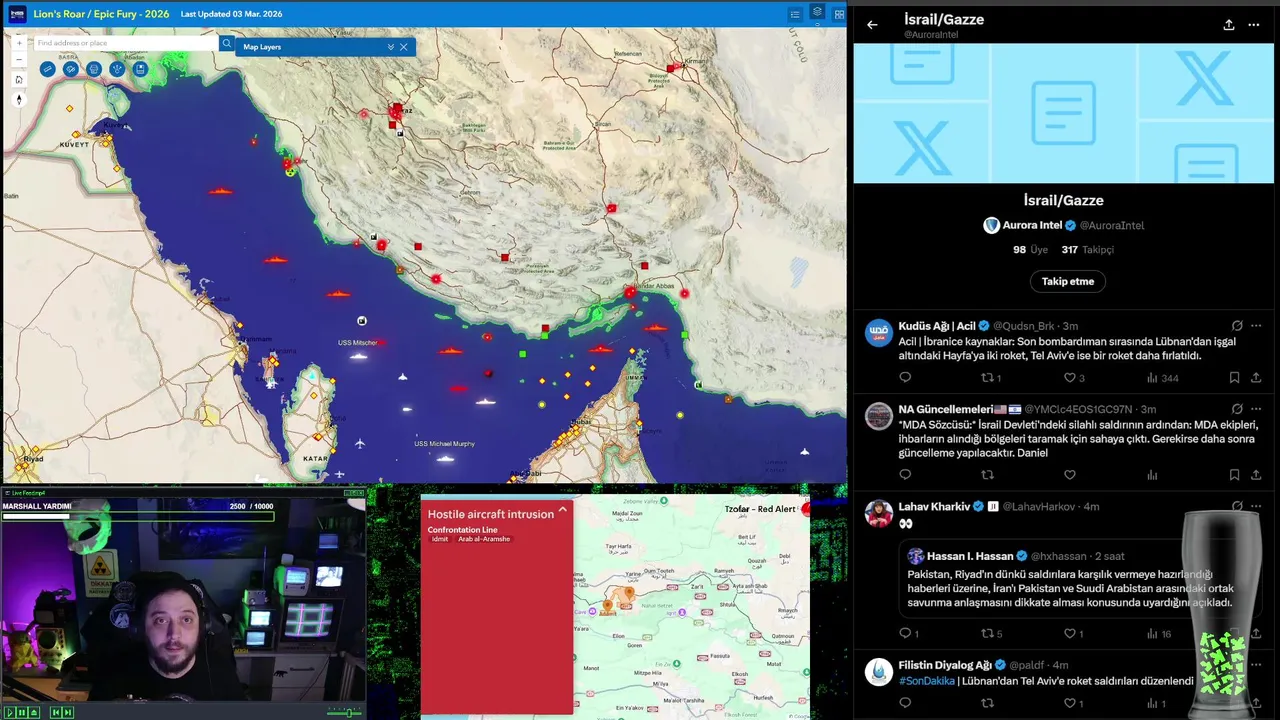
Task: Pause the Live Feed video
Action: [21, 712]
